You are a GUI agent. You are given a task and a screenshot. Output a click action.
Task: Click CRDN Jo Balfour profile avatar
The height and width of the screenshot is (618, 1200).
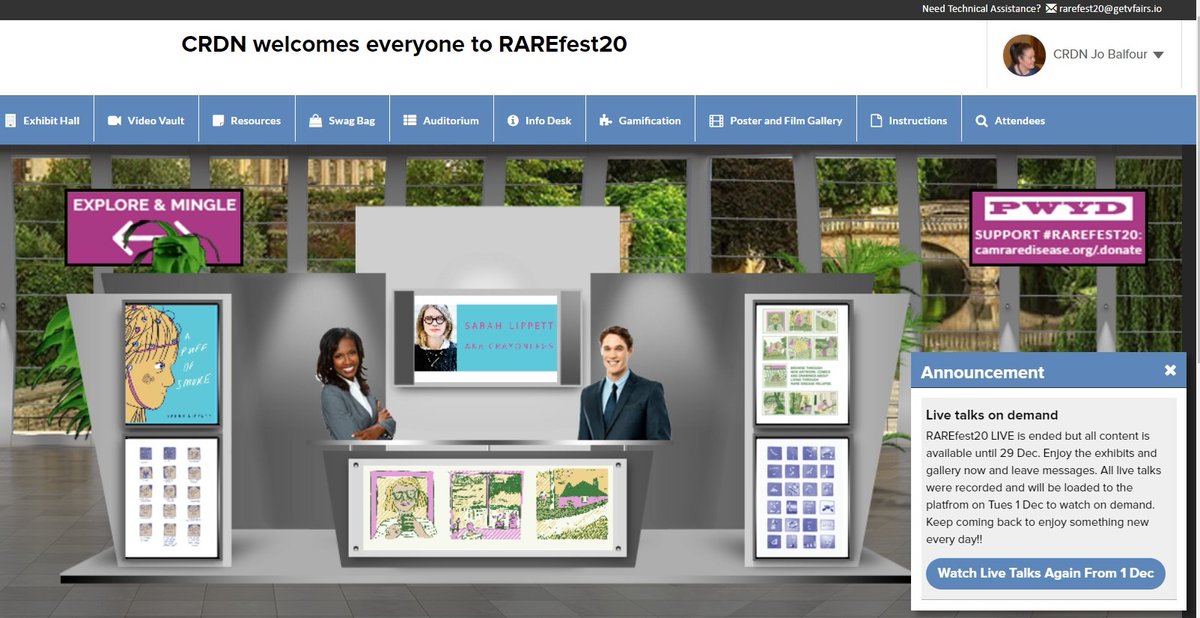pyautogui.click(x=1024, y=55)
